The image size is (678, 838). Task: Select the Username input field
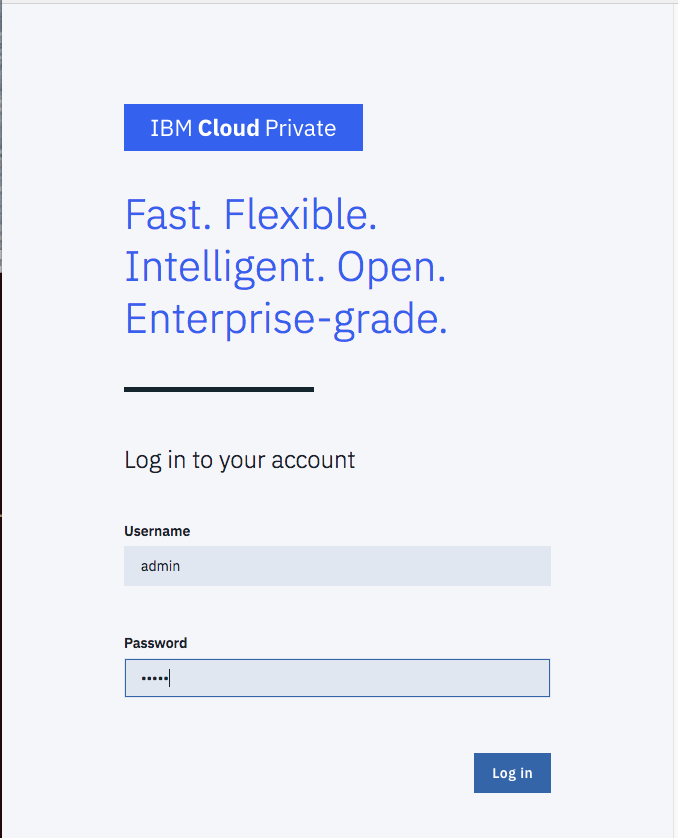point(337,566)
